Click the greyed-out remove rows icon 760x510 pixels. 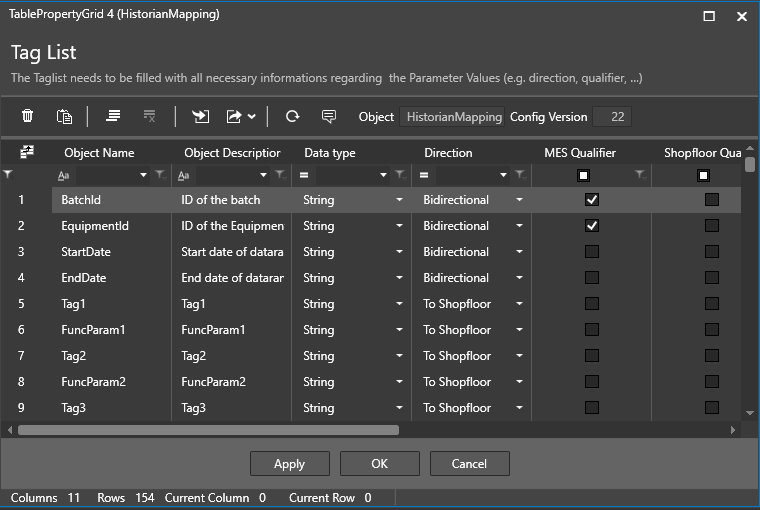coord(149,116)
